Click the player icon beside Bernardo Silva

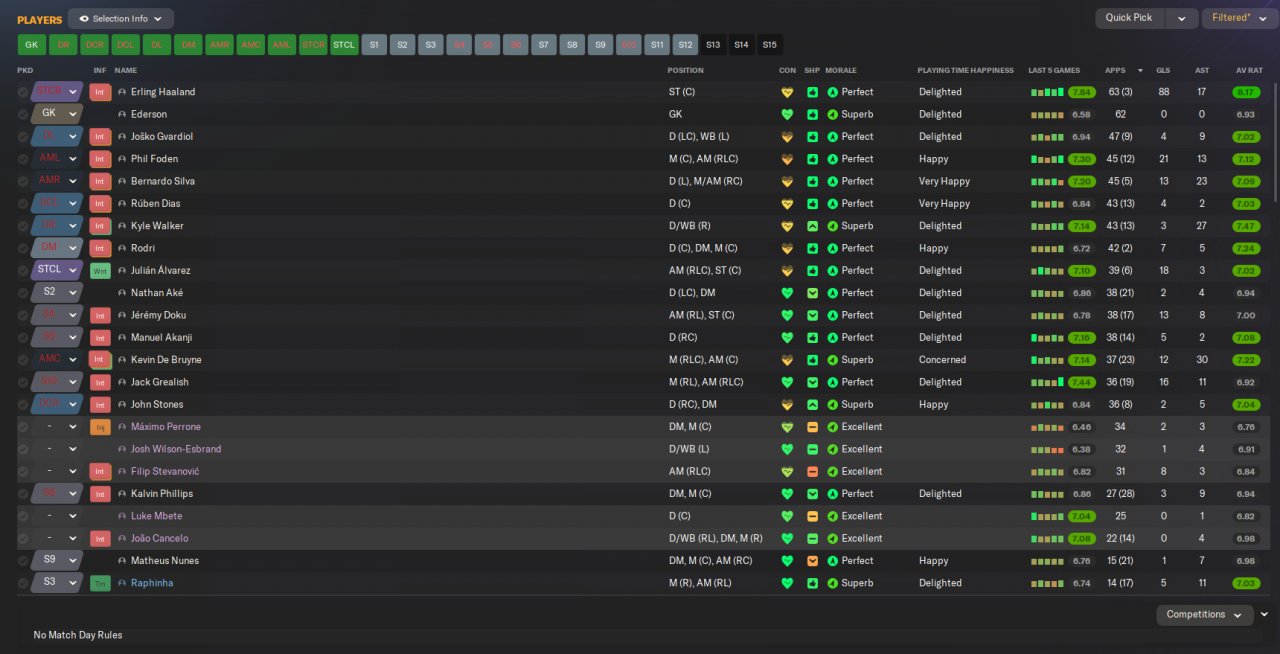tap(122, 181)
